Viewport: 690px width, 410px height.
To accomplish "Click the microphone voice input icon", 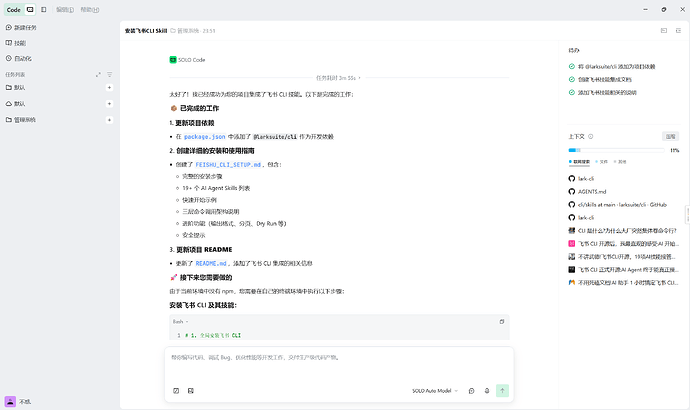I will pyautogui.click(x=487, y=391).
